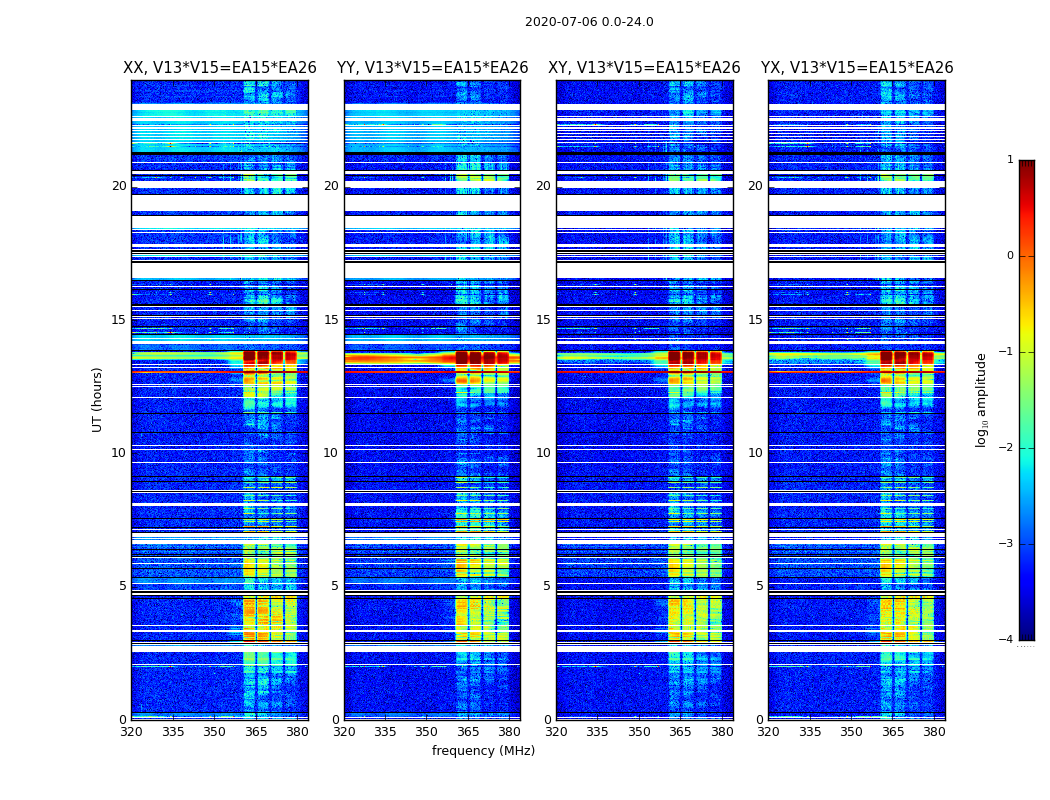Click the 20 tick label on the XY panel
The height and width of the screenshot is (800, 1050).
coord(543,186)
